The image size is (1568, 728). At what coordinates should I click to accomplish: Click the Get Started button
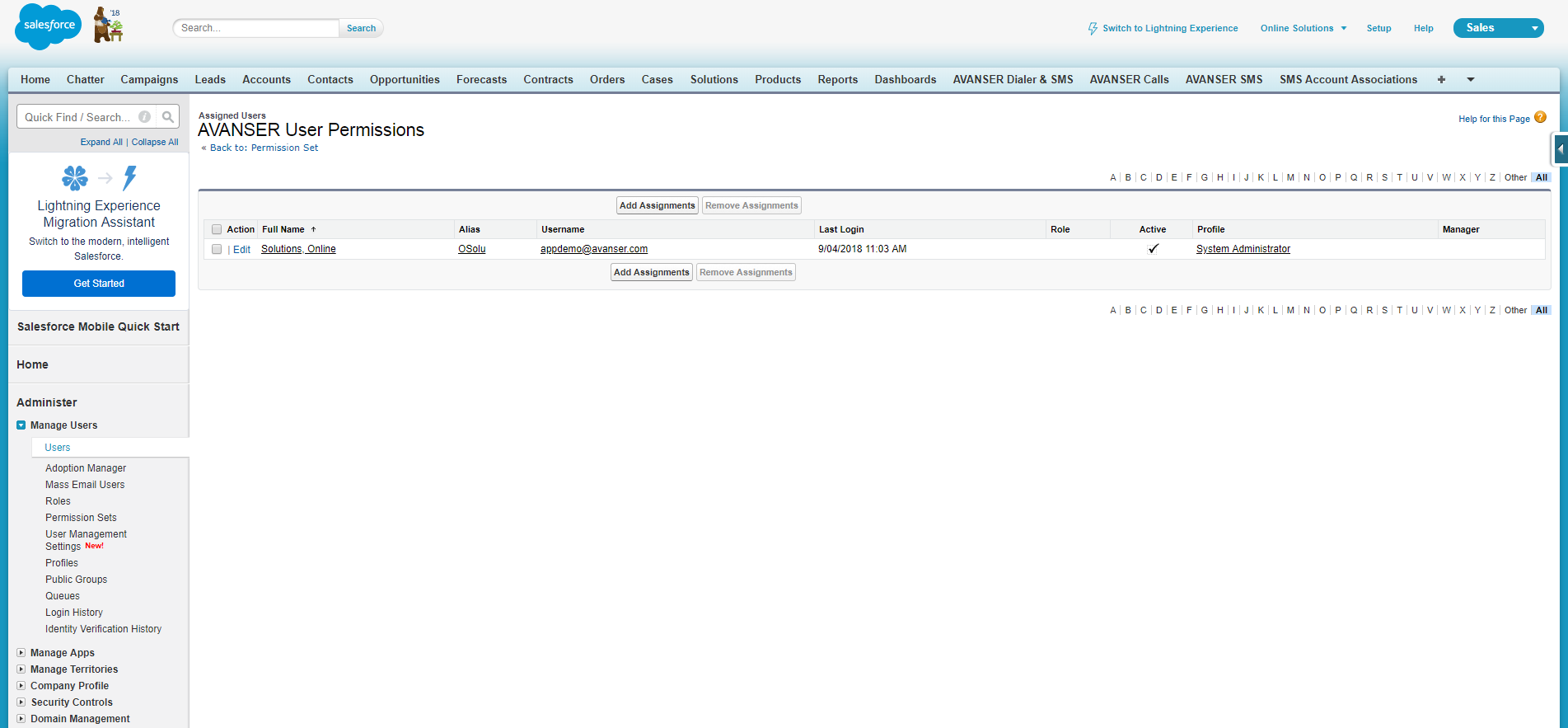coord(99,284)
